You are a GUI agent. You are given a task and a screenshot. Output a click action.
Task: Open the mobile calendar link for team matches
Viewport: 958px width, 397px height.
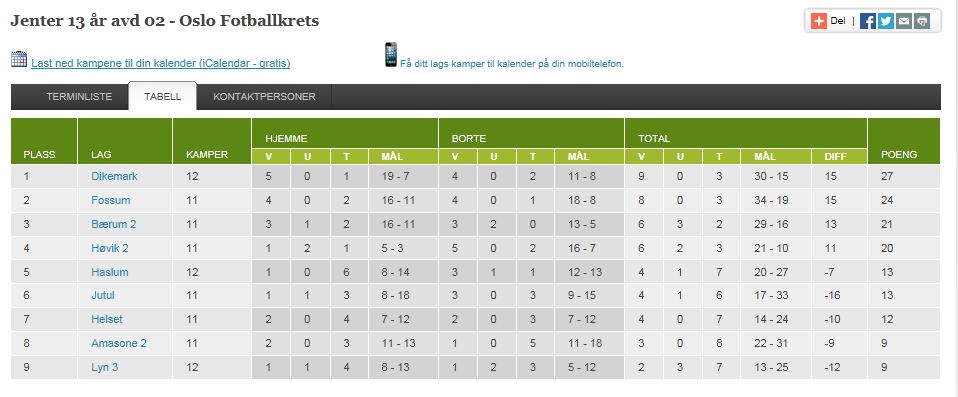tap(512, 64)
